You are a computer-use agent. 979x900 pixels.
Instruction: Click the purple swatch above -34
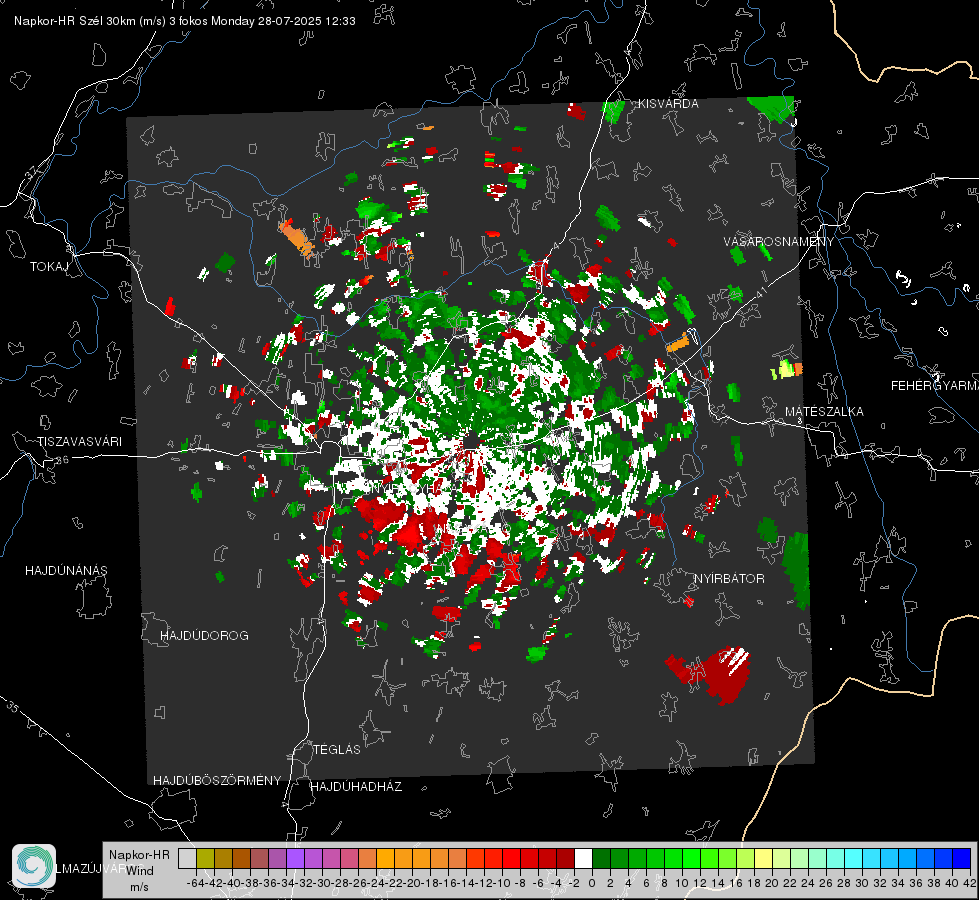coord(295,858)
